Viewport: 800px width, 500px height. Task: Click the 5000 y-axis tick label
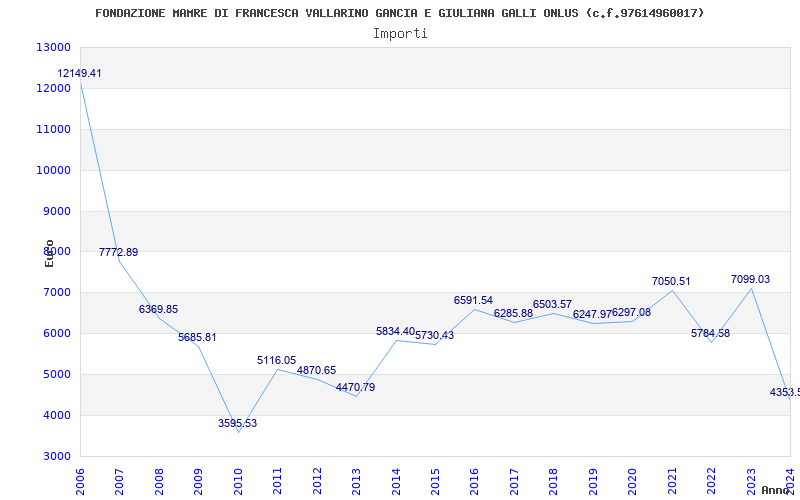point(56,374)
